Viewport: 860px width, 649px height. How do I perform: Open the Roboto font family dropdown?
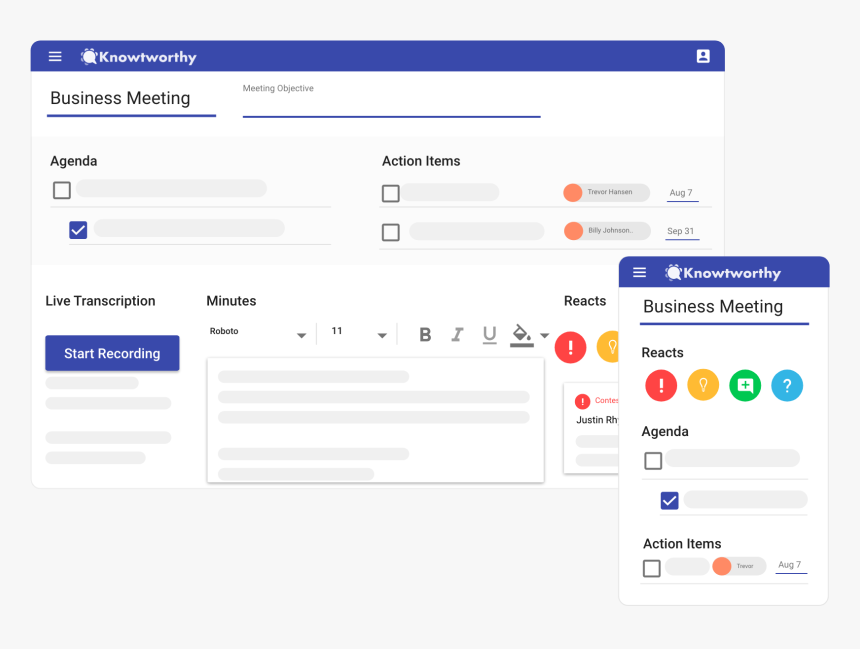click(x=258, y=333)
